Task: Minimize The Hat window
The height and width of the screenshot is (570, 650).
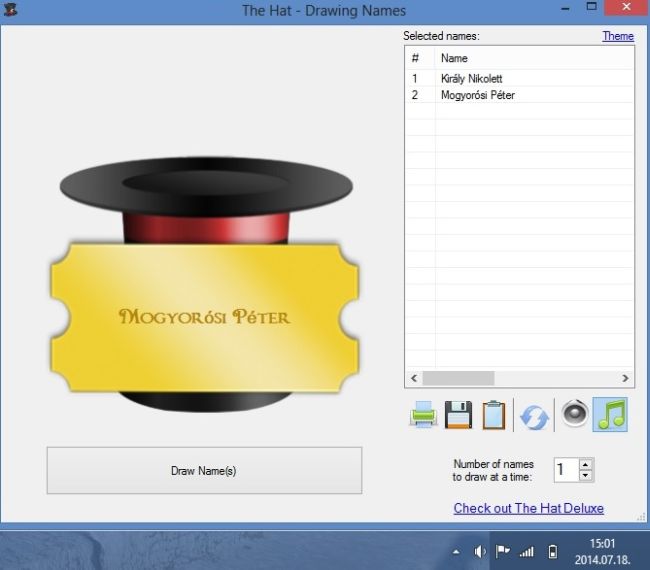Action: (x=566, y=8)
